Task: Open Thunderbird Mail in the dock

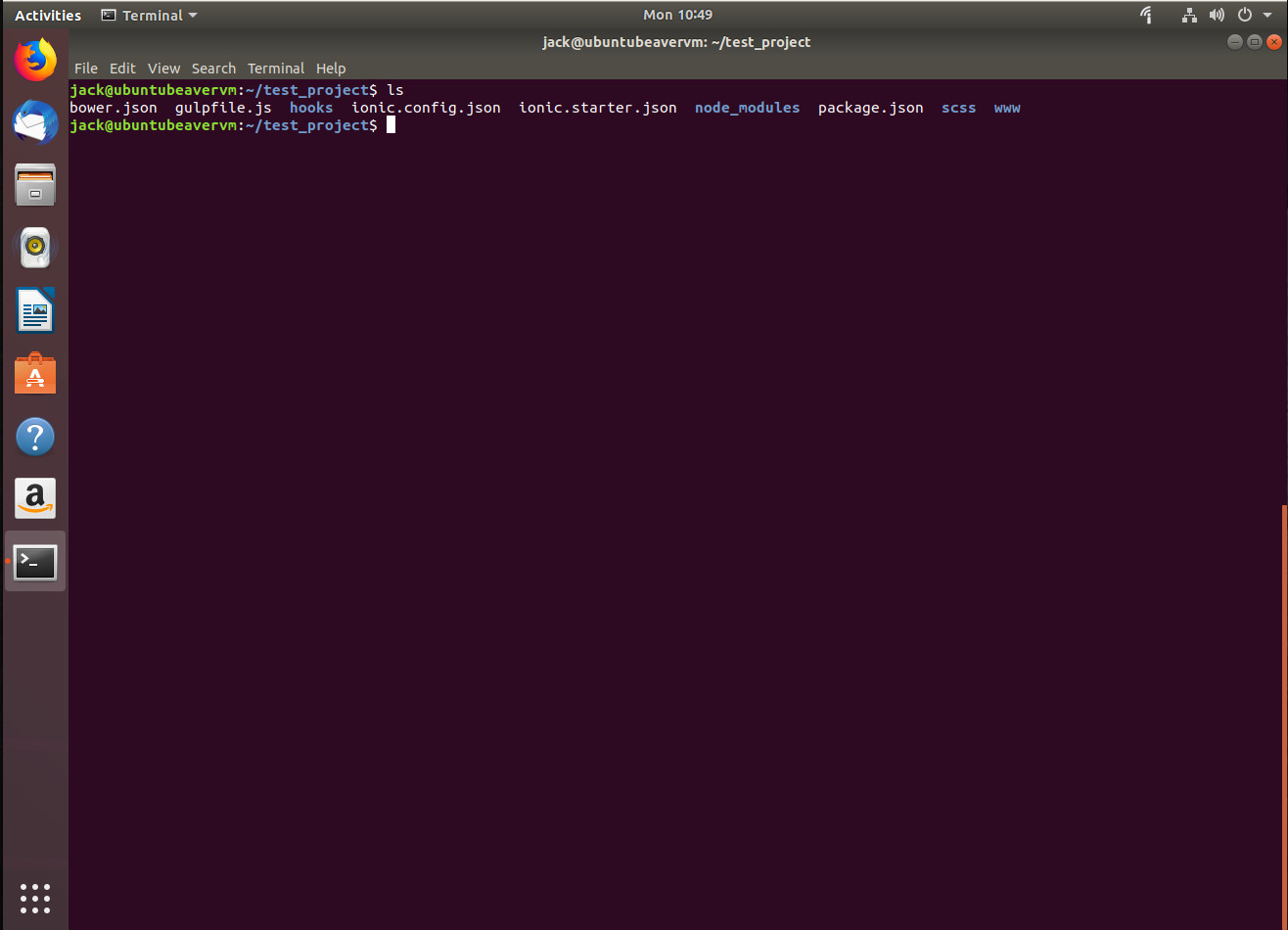Action: click(x=35, y=122)
